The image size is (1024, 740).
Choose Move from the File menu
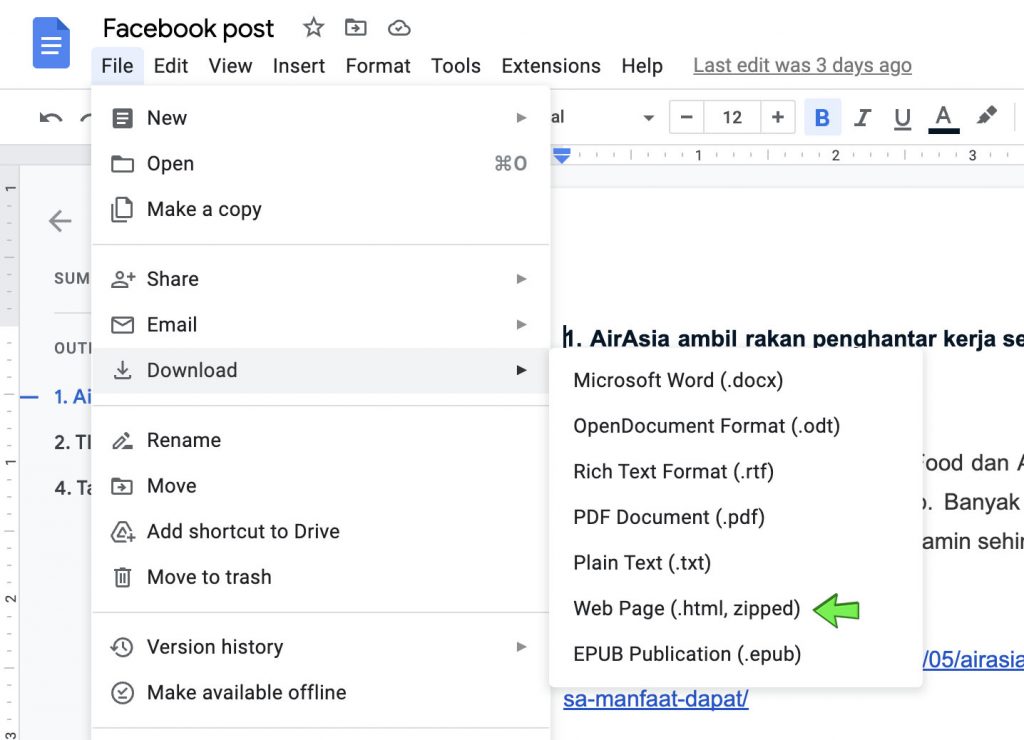320,486
